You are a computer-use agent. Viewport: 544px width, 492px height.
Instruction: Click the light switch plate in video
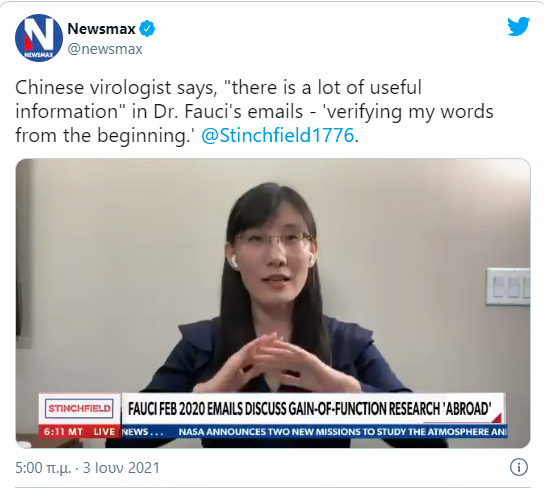pos(508,287)
